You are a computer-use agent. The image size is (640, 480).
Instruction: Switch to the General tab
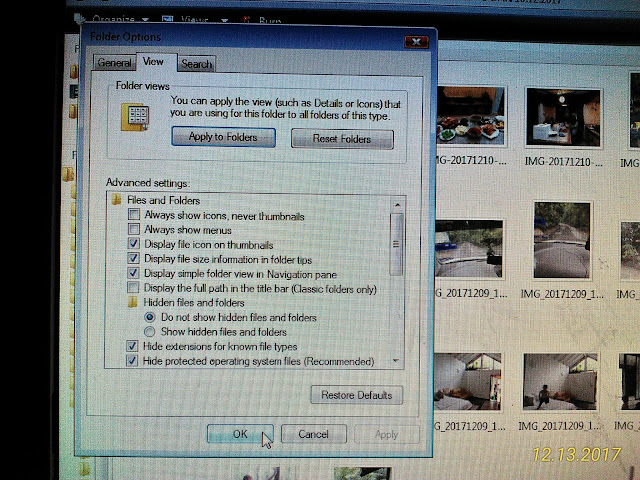pyautogui.click(x=114, y=63)
